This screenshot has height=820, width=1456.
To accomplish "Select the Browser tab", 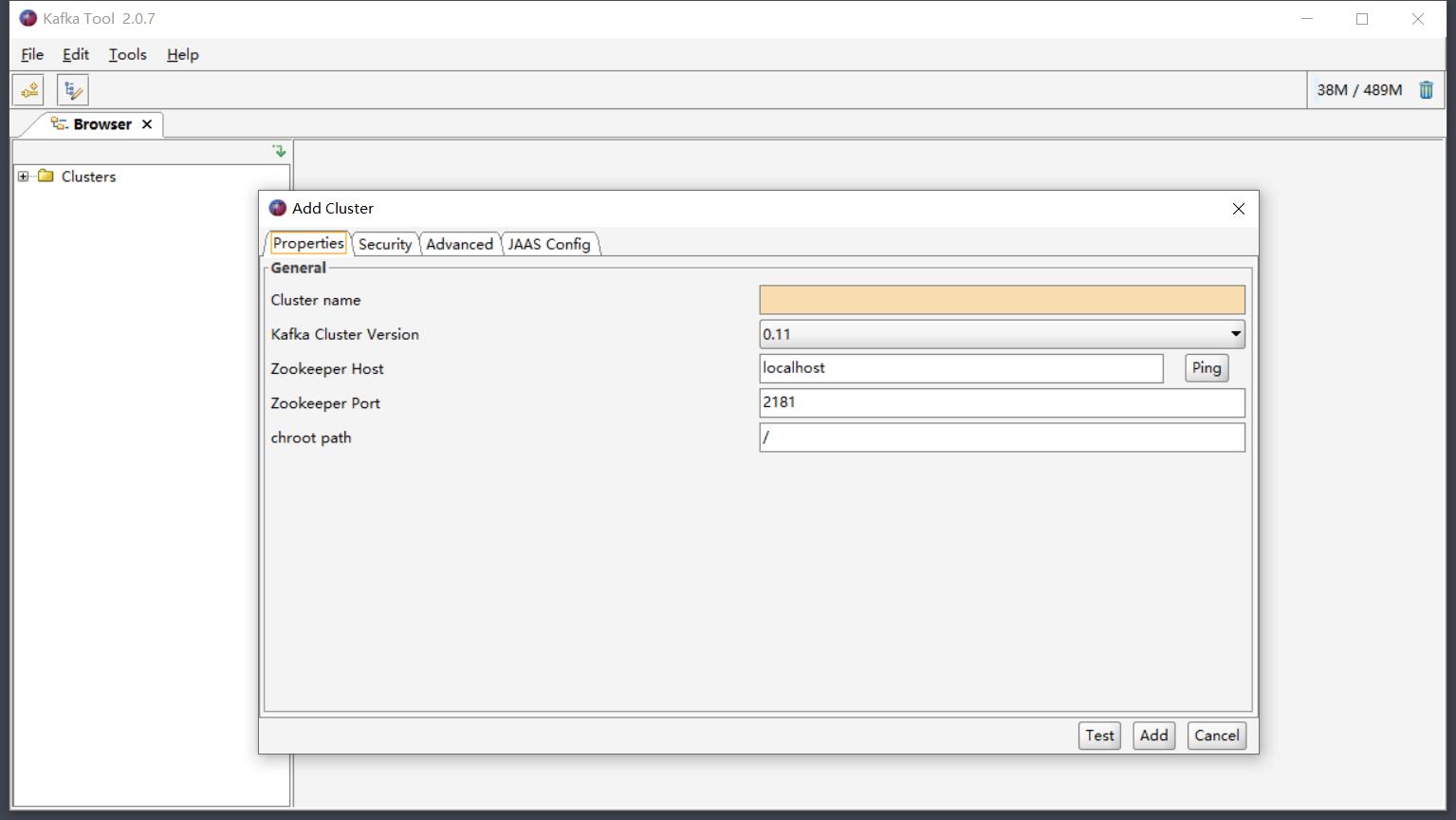I will pos(102,124).
